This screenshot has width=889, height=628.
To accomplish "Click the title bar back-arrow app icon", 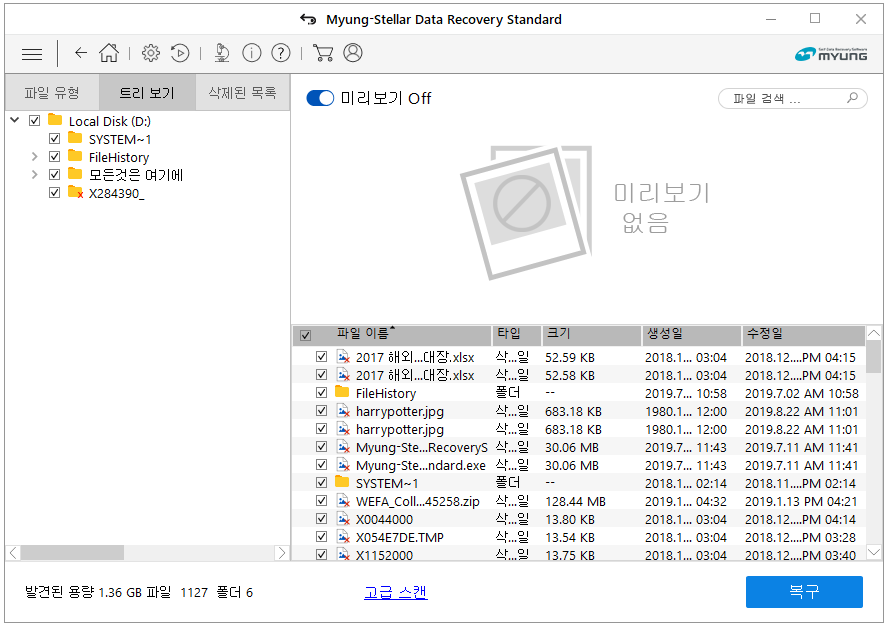I will pyautogui.click(x=308, y=19).
